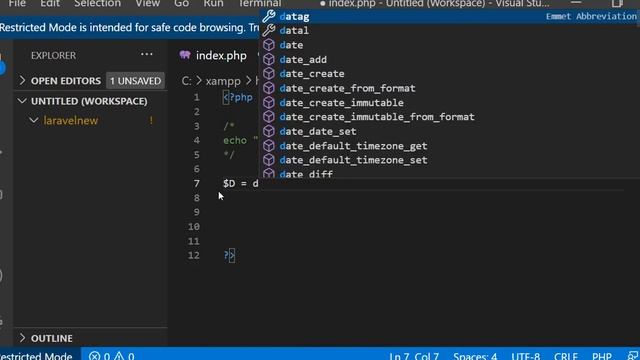Click the cube icon beside date_date_set
640x360 pixels.
(x=269, y=131)
